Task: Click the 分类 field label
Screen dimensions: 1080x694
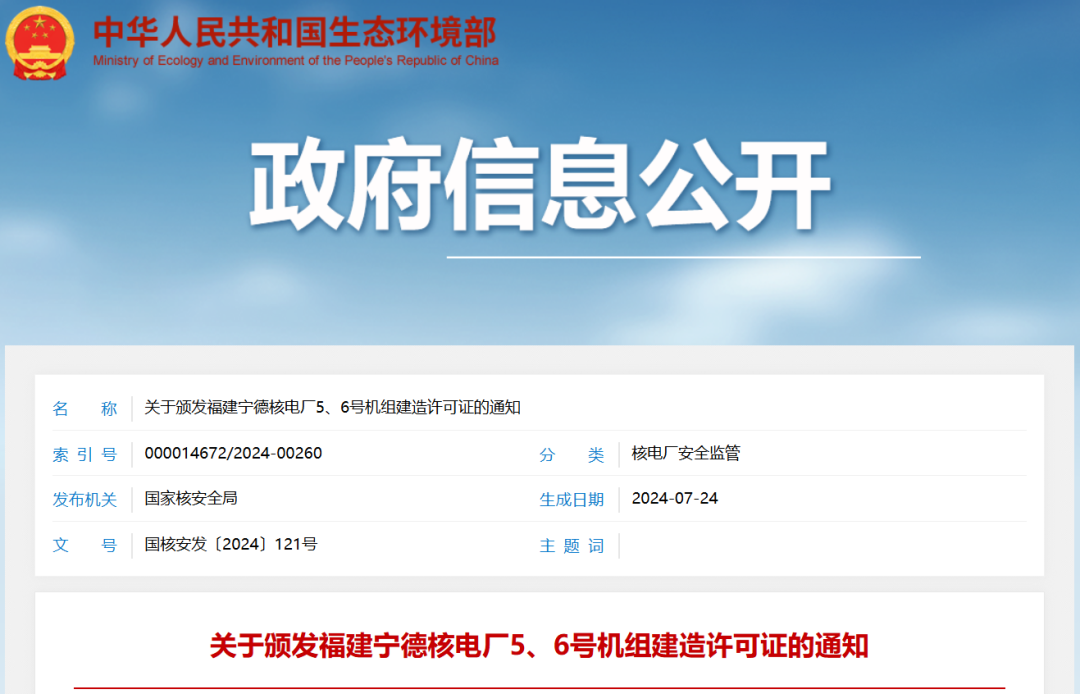Action: coord(572,454)
